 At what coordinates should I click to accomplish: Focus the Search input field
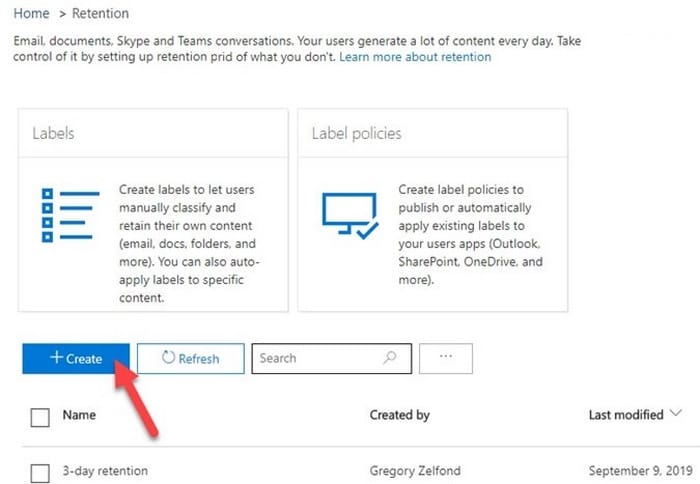332,358
